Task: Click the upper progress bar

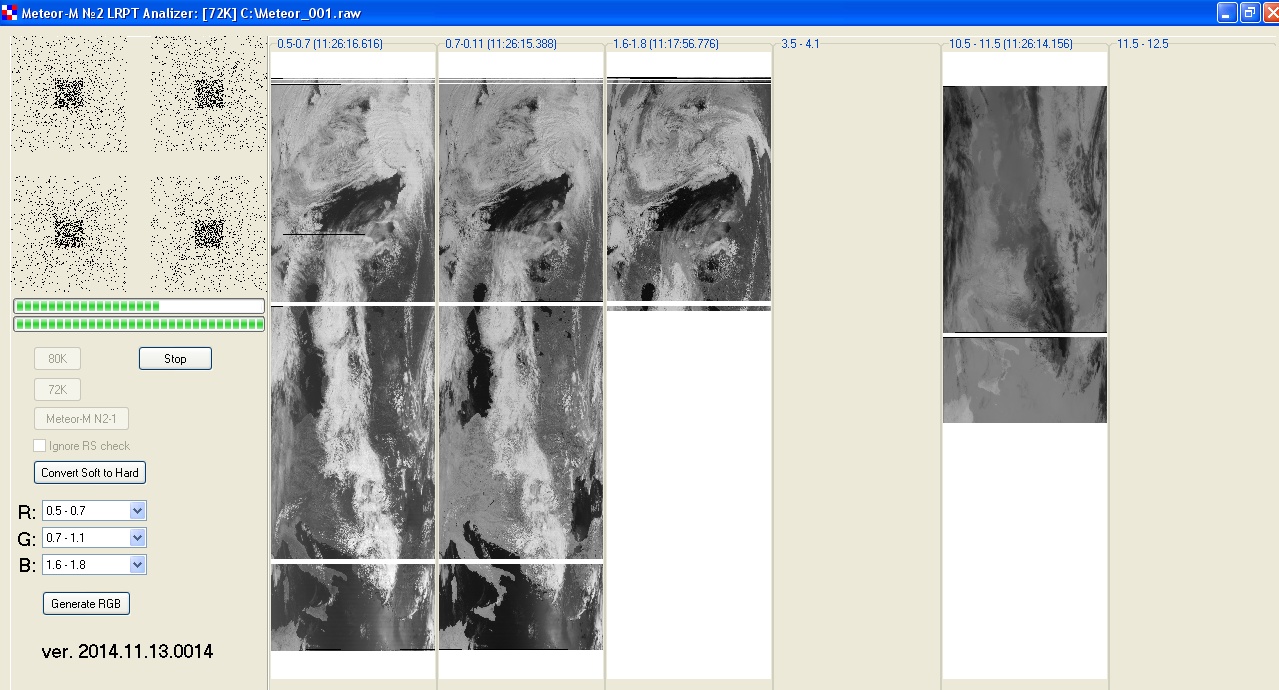Action: (x=139, y=306)
